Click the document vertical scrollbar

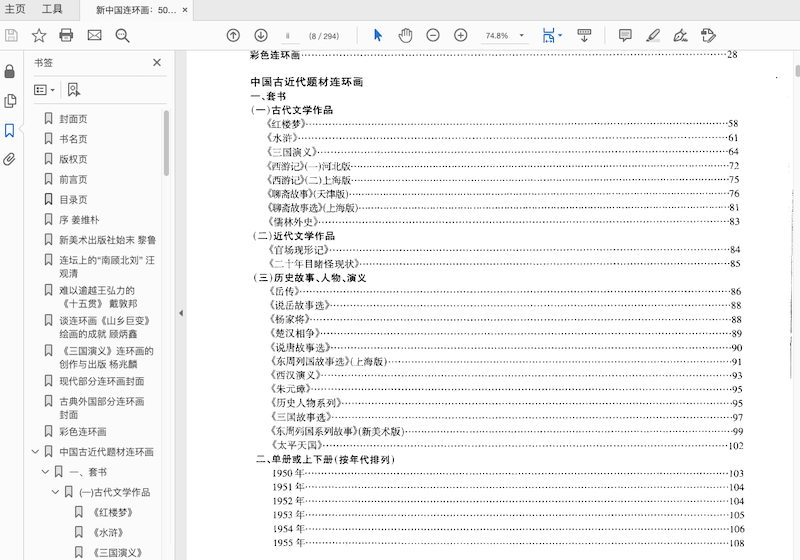click(796, 71)
